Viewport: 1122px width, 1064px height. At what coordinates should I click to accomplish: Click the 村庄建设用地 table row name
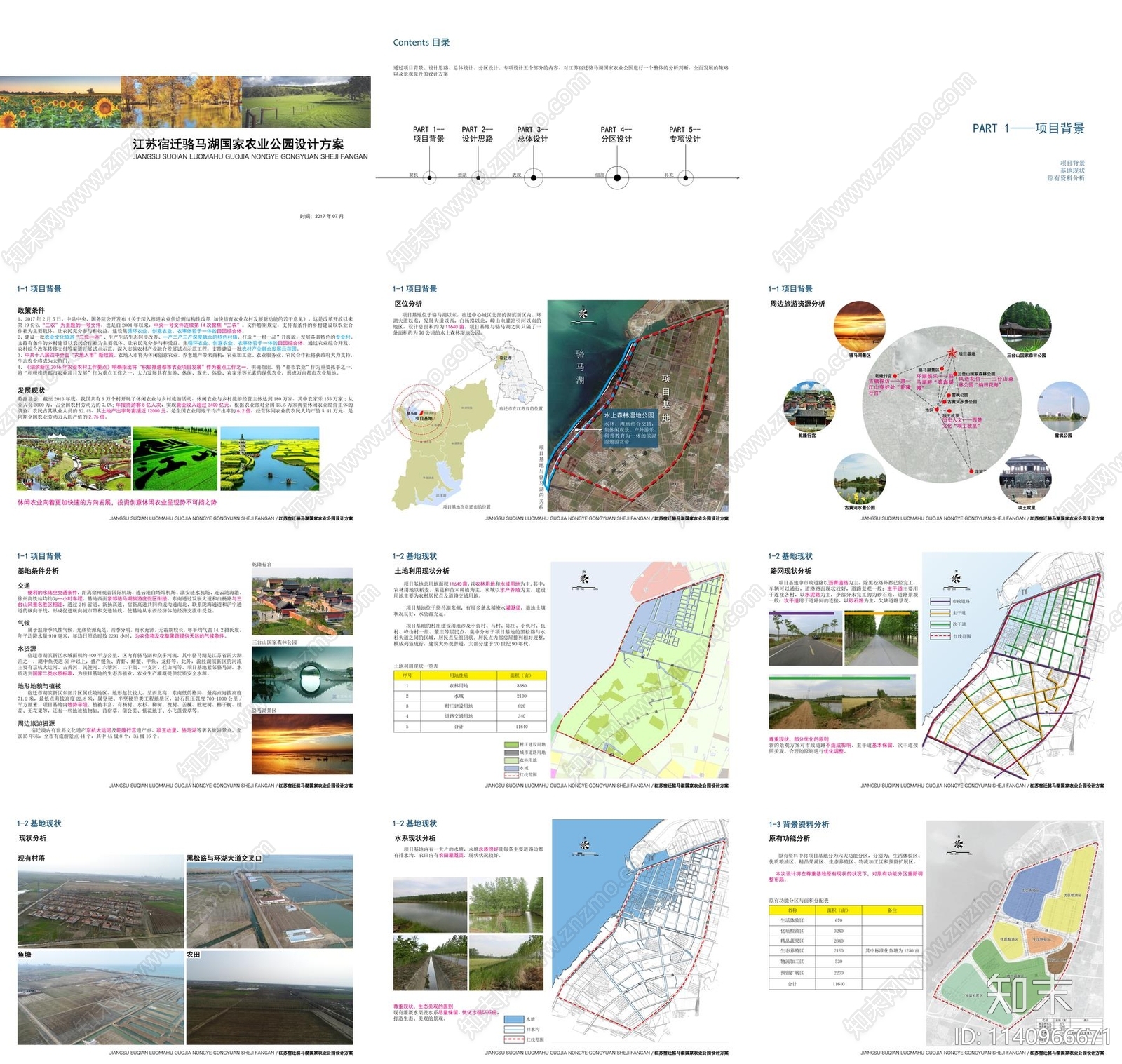click(459, 706)
